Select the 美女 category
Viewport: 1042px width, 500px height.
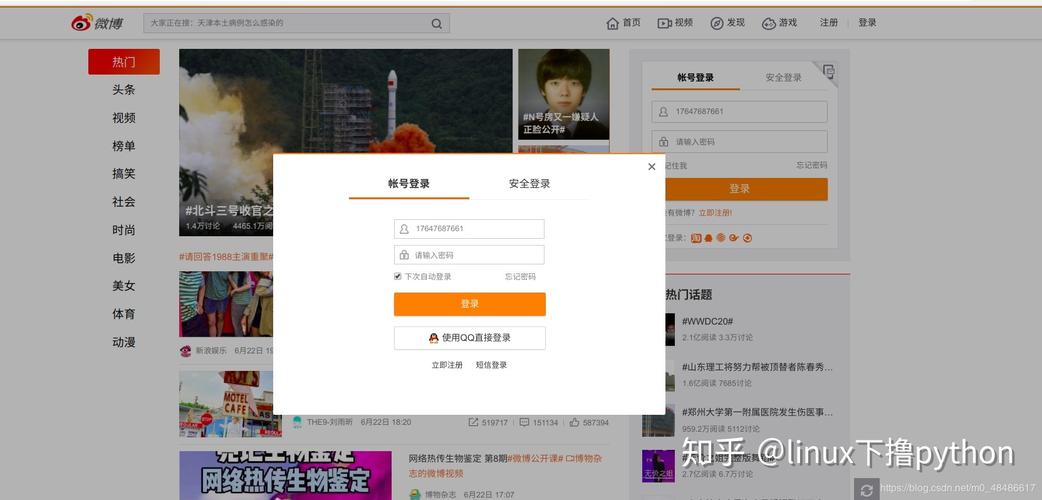pyautogui.click(x=124, y=286)
